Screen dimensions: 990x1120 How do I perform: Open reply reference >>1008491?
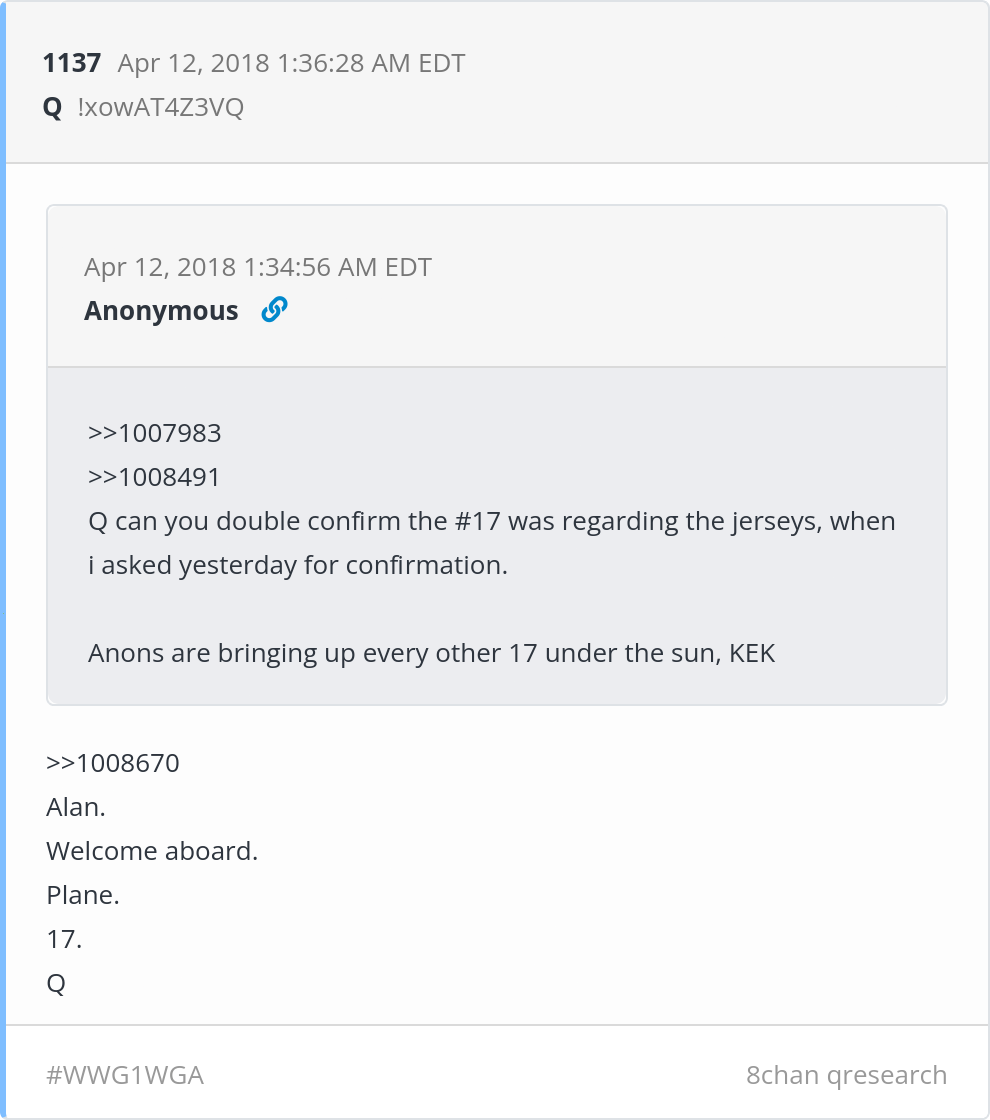click(154, 477)
